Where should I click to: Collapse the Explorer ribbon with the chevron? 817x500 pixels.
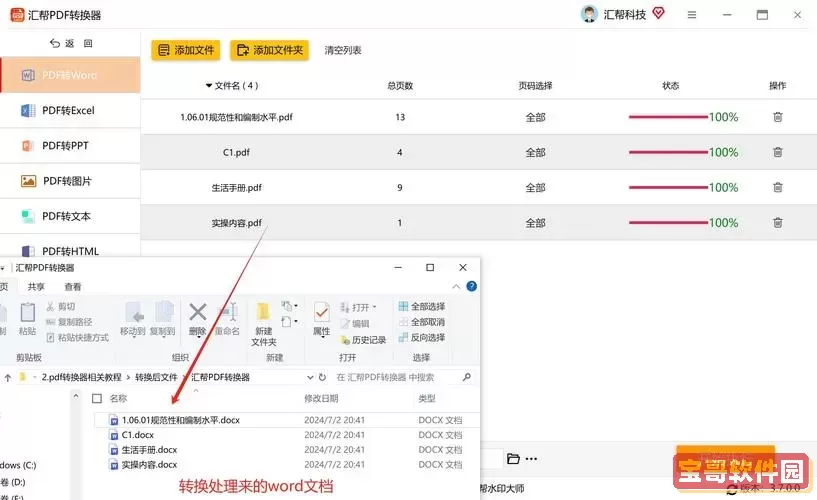[x=456, y=286]
